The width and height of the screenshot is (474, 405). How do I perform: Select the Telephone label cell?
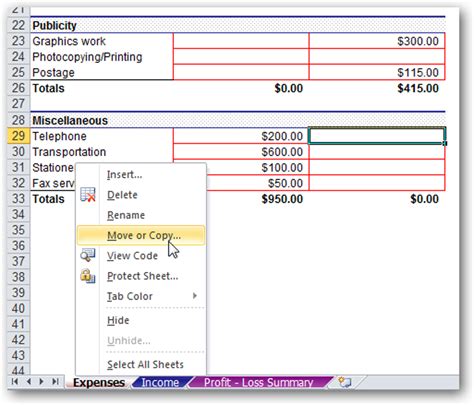pyautogui.click(x=102, y=136)
